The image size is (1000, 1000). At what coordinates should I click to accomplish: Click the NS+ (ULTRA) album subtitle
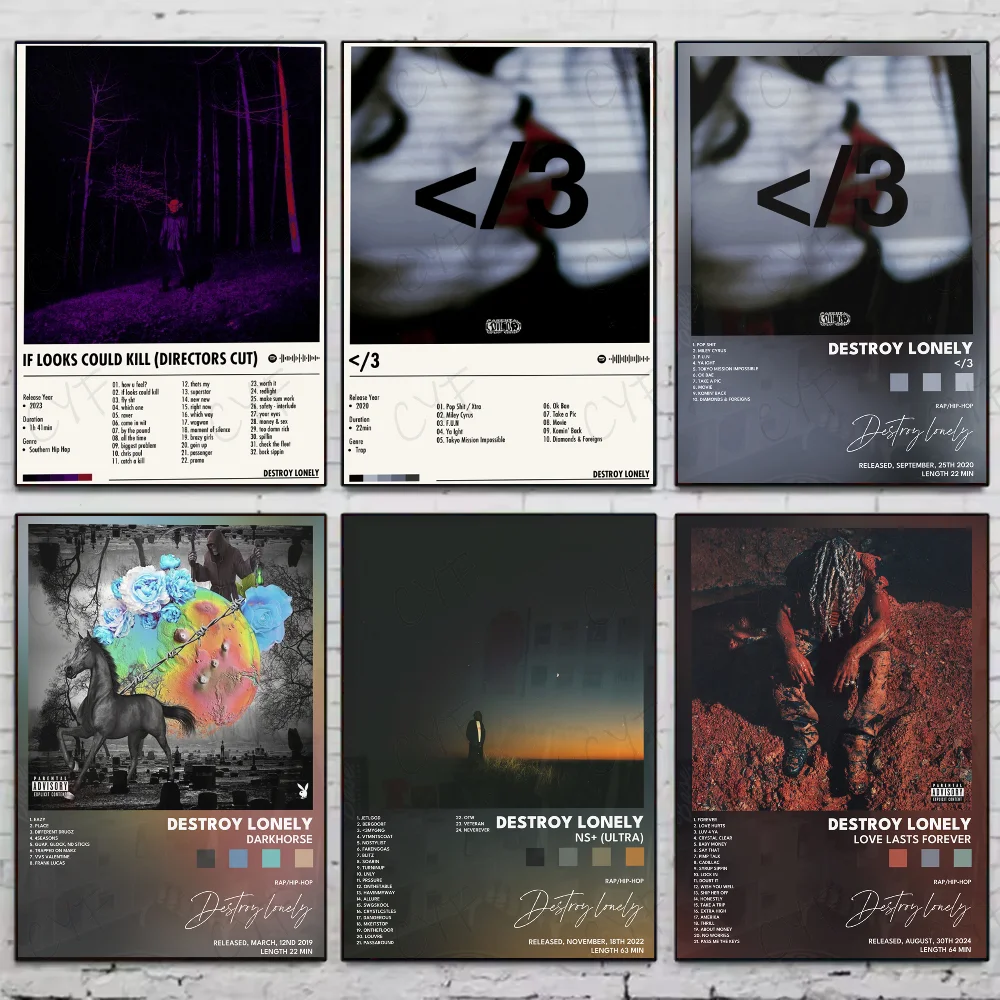(x=609, y=837)
